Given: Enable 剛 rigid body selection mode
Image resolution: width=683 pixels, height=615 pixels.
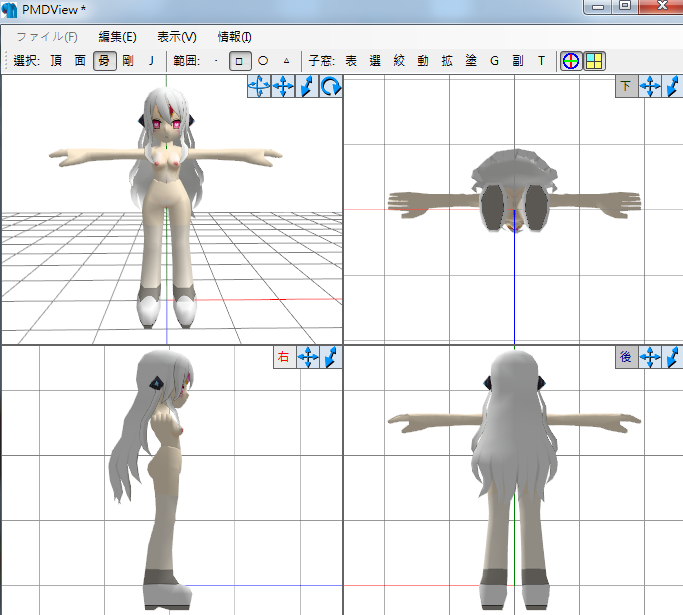Looking at the screenshot, I should point(128,61).
